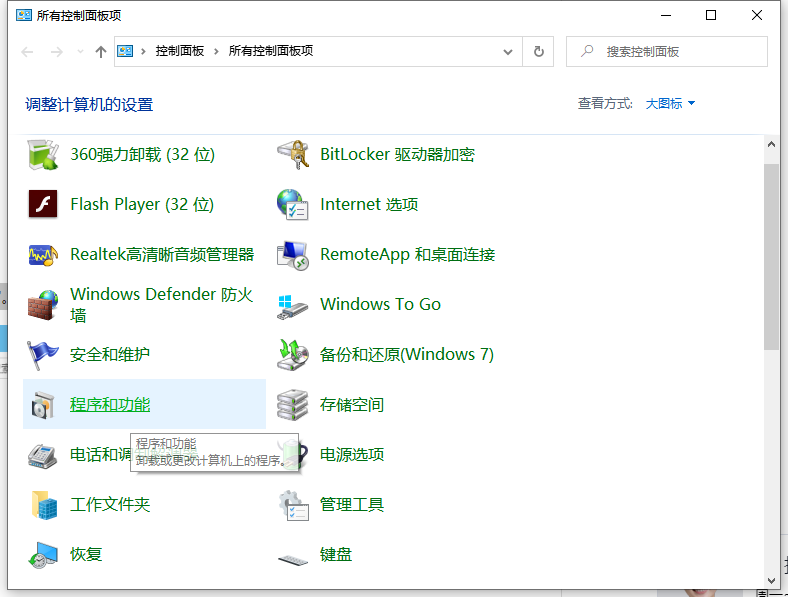Open Windows Defender 防火墙 link
This screenshot has width=788, height=597.
[x=162, y=305]
